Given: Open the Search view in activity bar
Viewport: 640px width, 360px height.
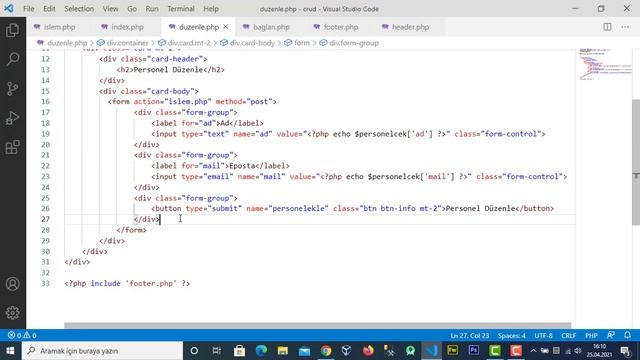Looking at the screenshot, I should tap(13, 60).
